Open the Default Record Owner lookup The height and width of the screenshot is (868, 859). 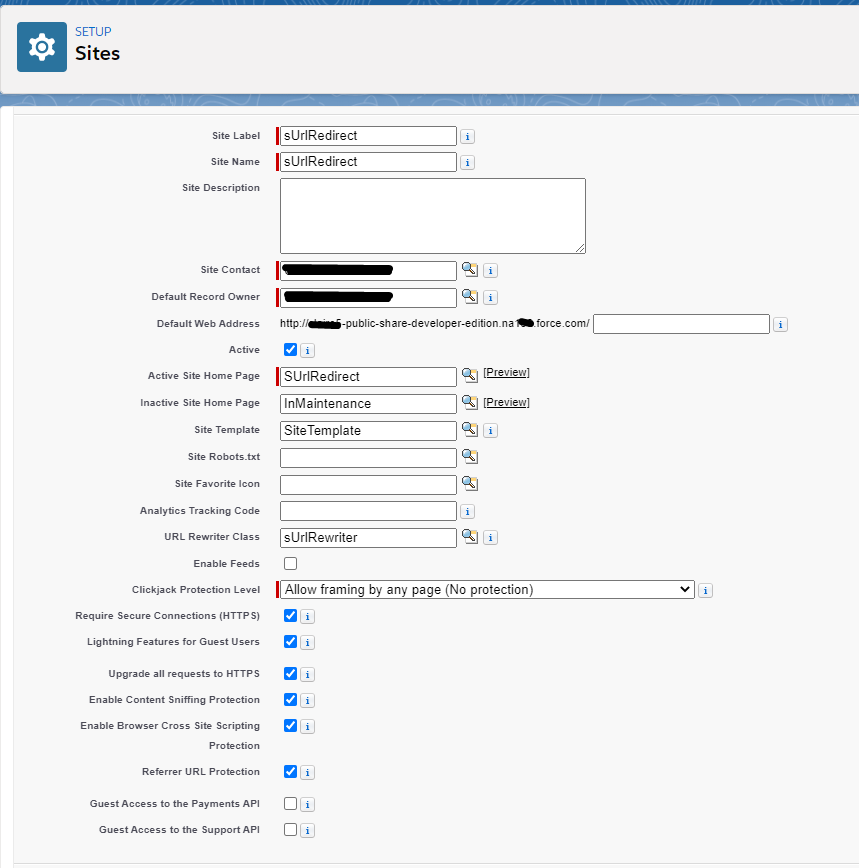pos(469,297)
